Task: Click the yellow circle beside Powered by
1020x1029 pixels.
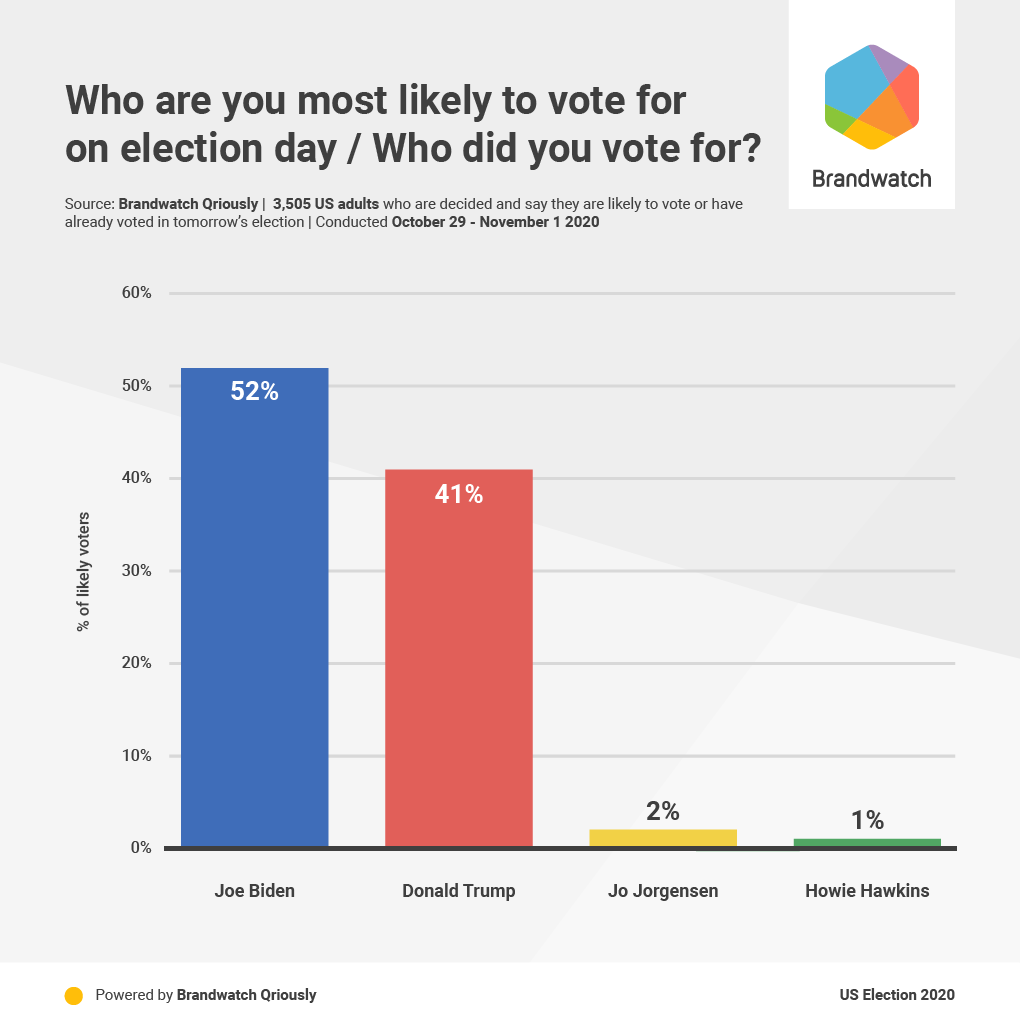Action: point(73,995)
